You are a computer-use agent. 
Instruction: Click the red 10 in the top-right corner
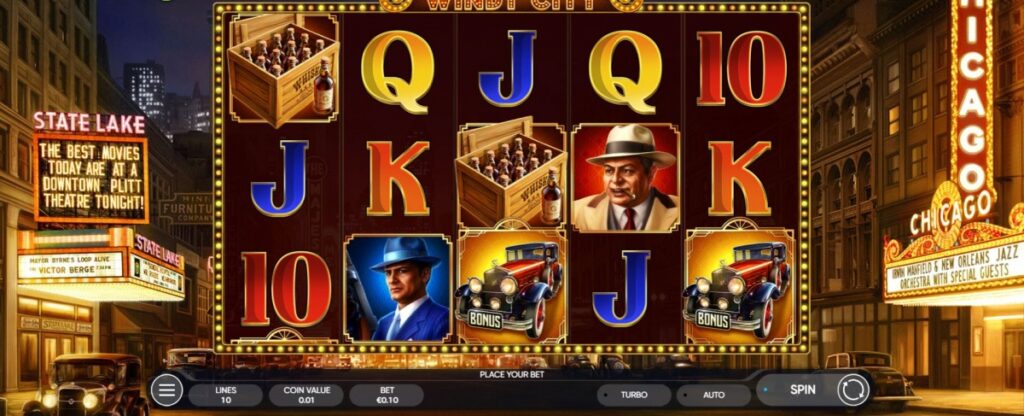pos(741,68)
